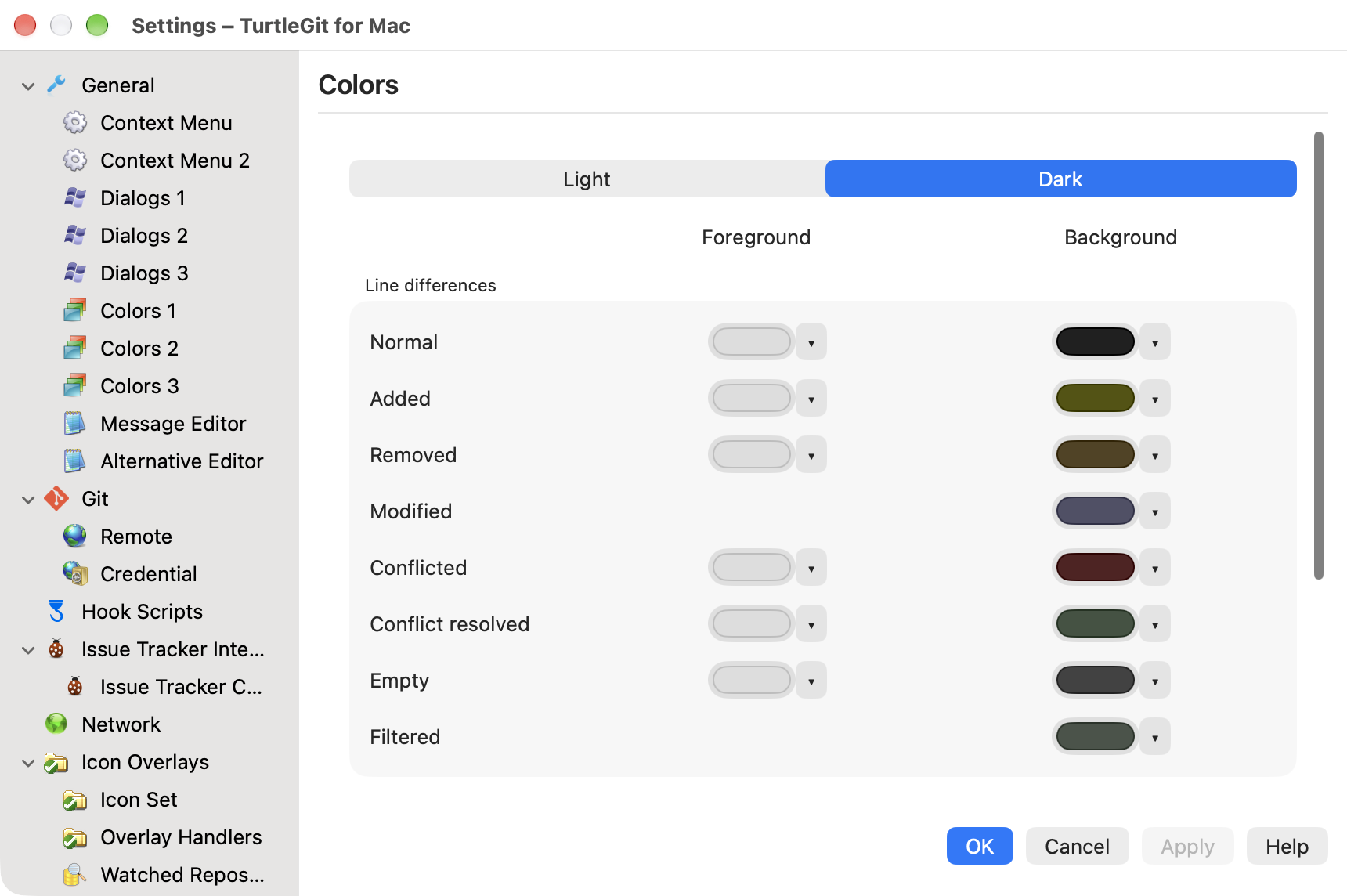Select Alternative Editor in the sidebar
1347x896 pixels.
pos(182,461)
